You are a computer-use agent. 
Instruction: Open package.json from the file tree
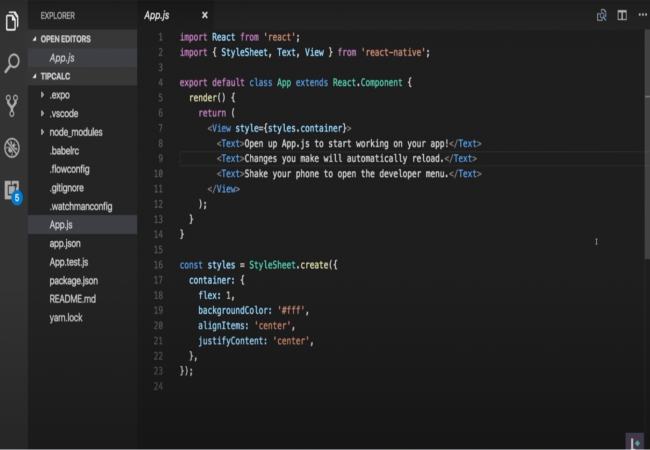point(73,281)
